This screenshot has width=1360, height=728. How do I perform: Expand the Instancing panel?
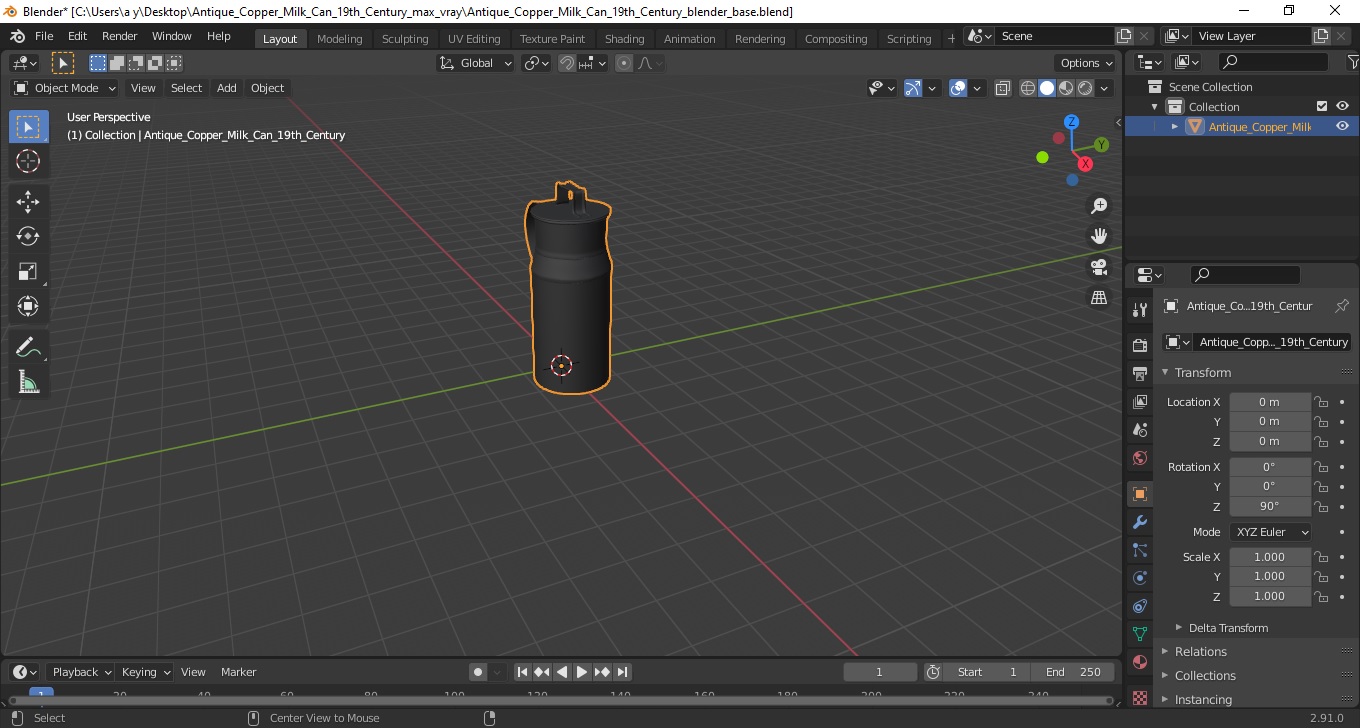tap(1203, 699)
